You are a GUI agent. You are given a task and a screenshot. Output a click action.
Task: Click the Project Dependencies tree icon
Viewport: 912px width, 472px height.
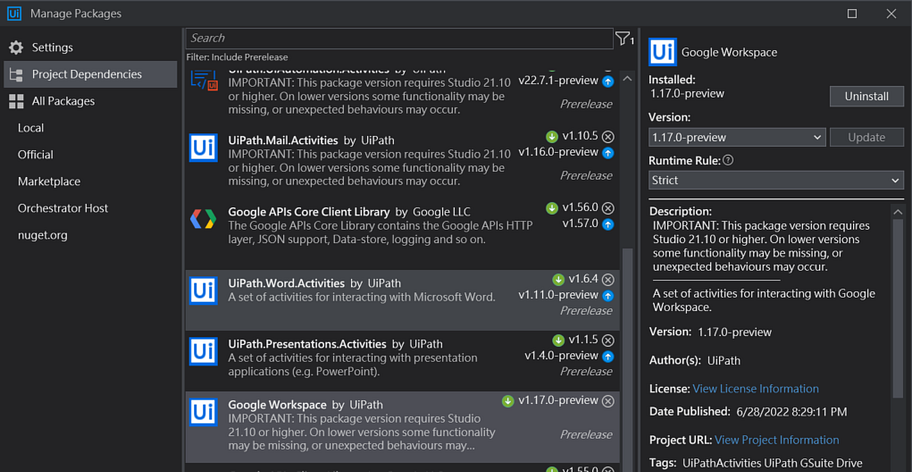[16, 74]
